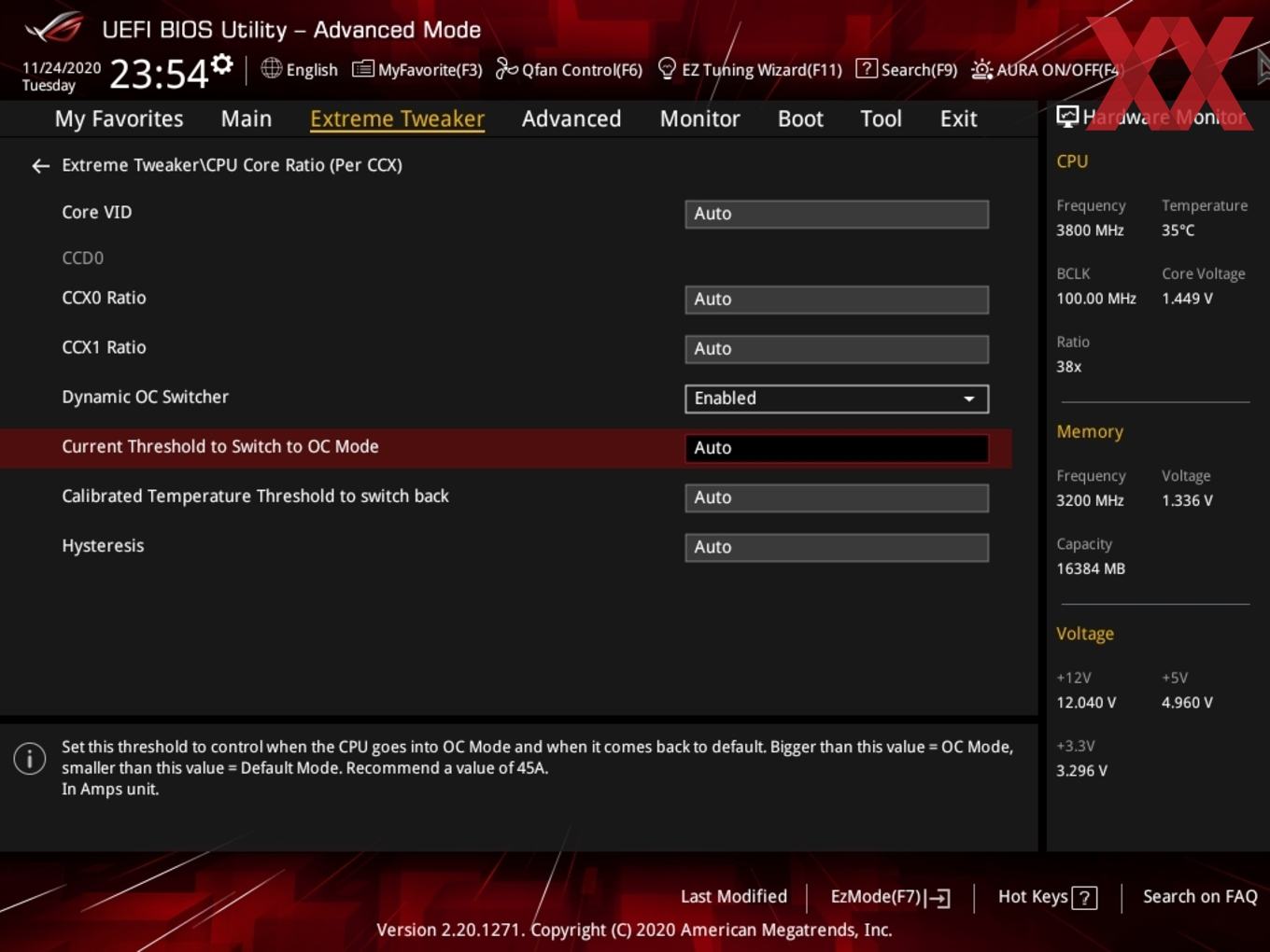Click the breadcrumb Extreme Tweaker\CPU Core Ratio (Per CCX)
Screen dimensions: 1270x952
(x=232, y=165)
